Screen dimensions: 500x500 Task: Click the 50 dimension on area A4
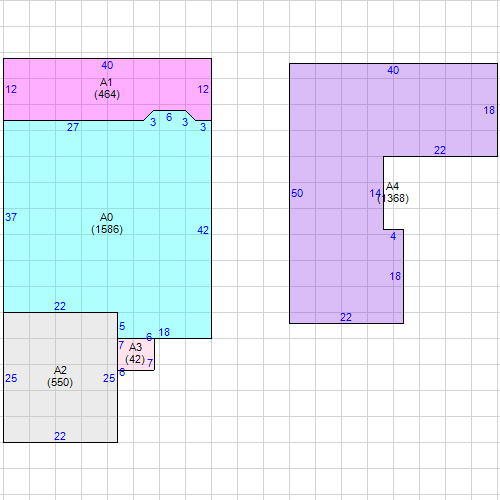297,193
